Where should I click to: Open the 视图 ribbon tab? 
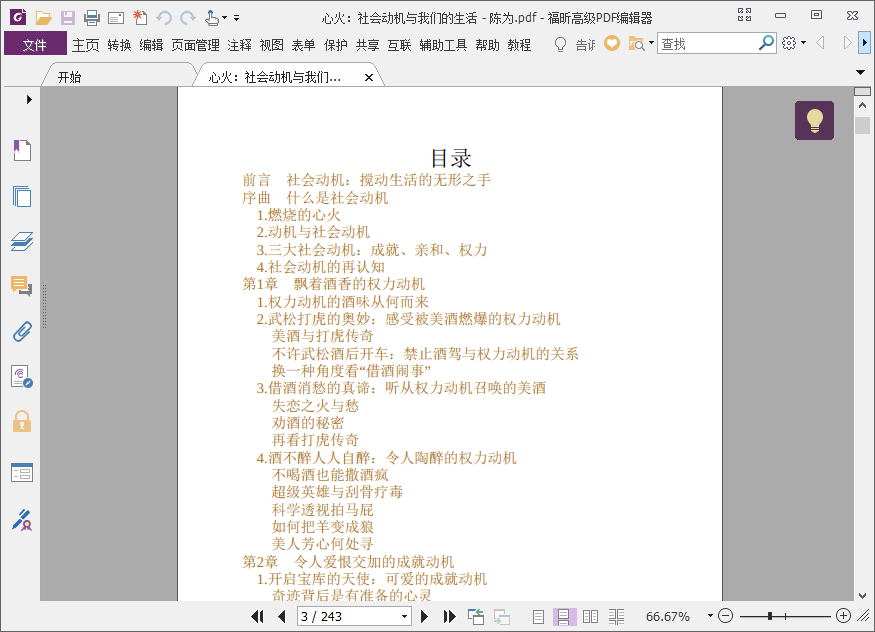[x=271, y=45]
